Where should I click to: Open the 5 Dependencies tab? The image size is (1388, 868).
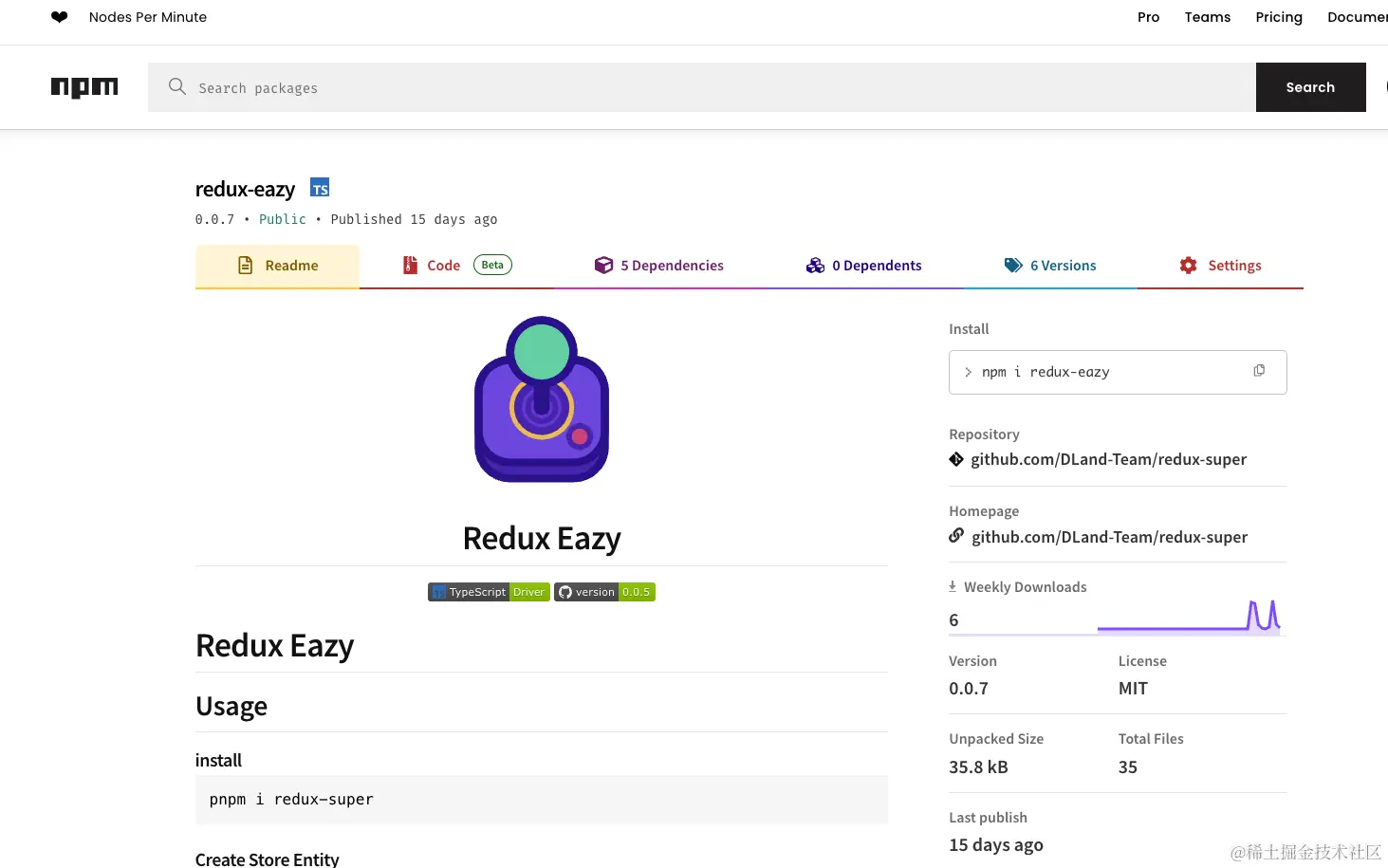pos(658,266)
